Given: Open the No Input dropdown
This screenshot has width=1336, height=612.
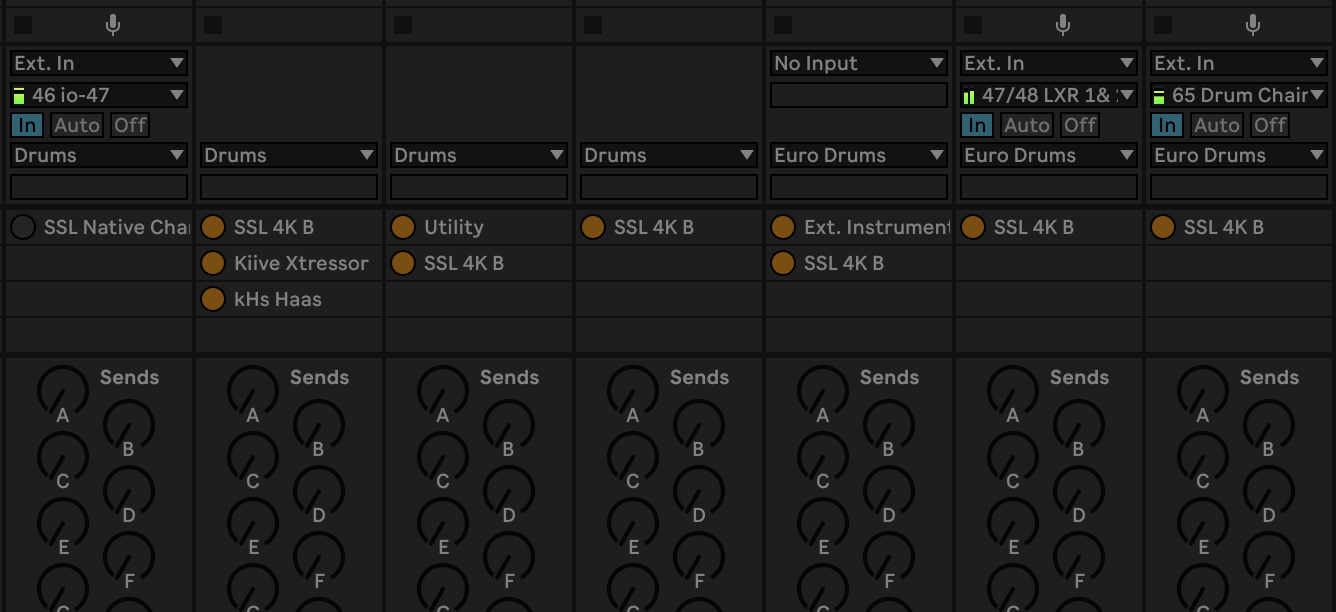Looking at the screenshot, I should [x=859, y=63].
